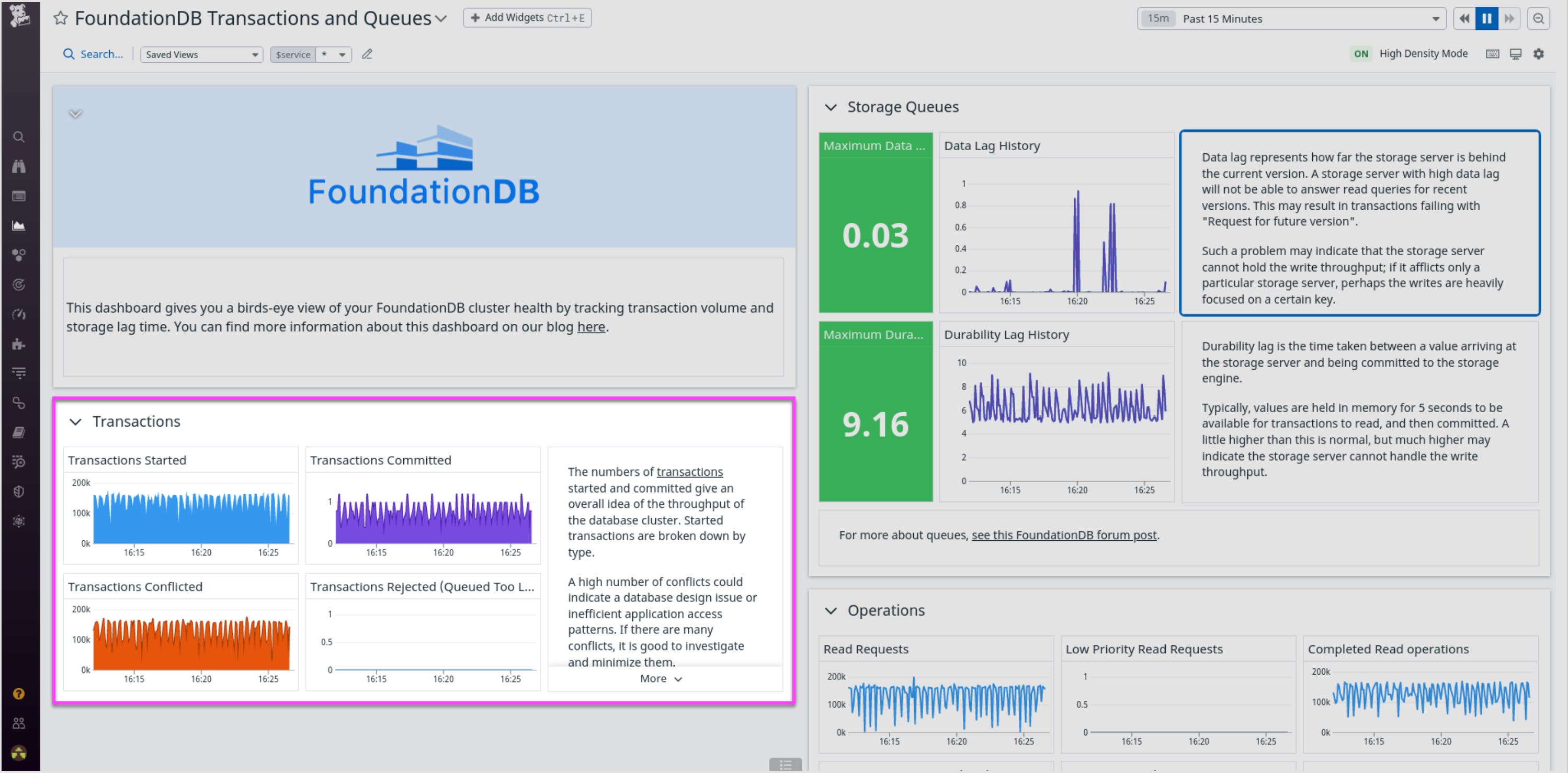The image size is (1568, 773).
Task: Zoom out the timeframe with the magnifier icon
Action: pos(1539,18)
